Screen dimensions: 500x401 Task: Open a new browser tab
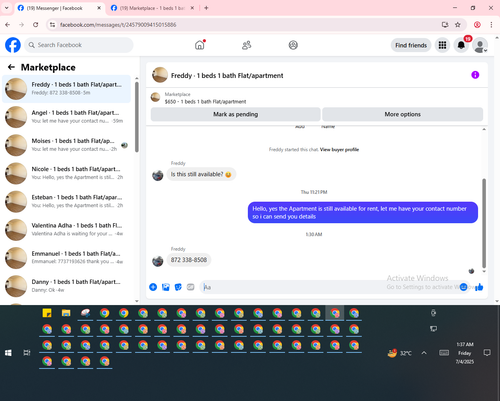click(206, 8)
